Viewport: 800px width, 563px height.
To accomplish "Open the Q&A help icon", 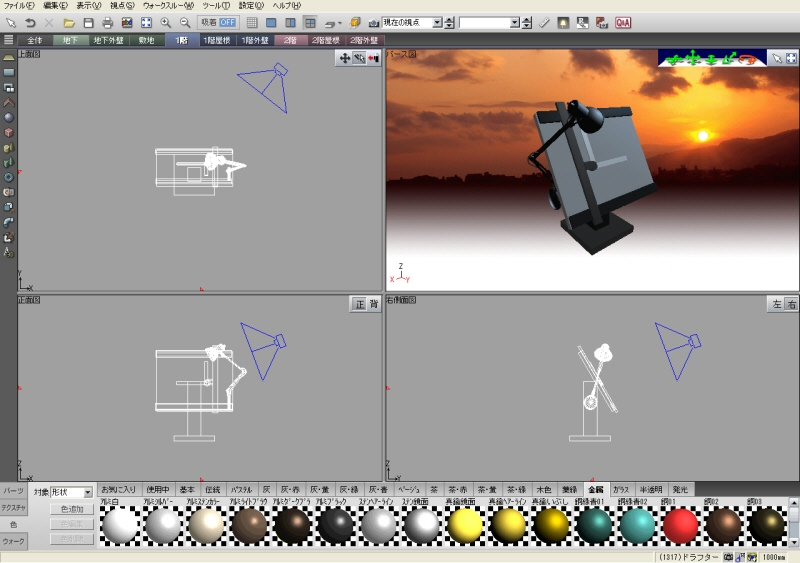I will pyautogui.click(x=623, y=22).
